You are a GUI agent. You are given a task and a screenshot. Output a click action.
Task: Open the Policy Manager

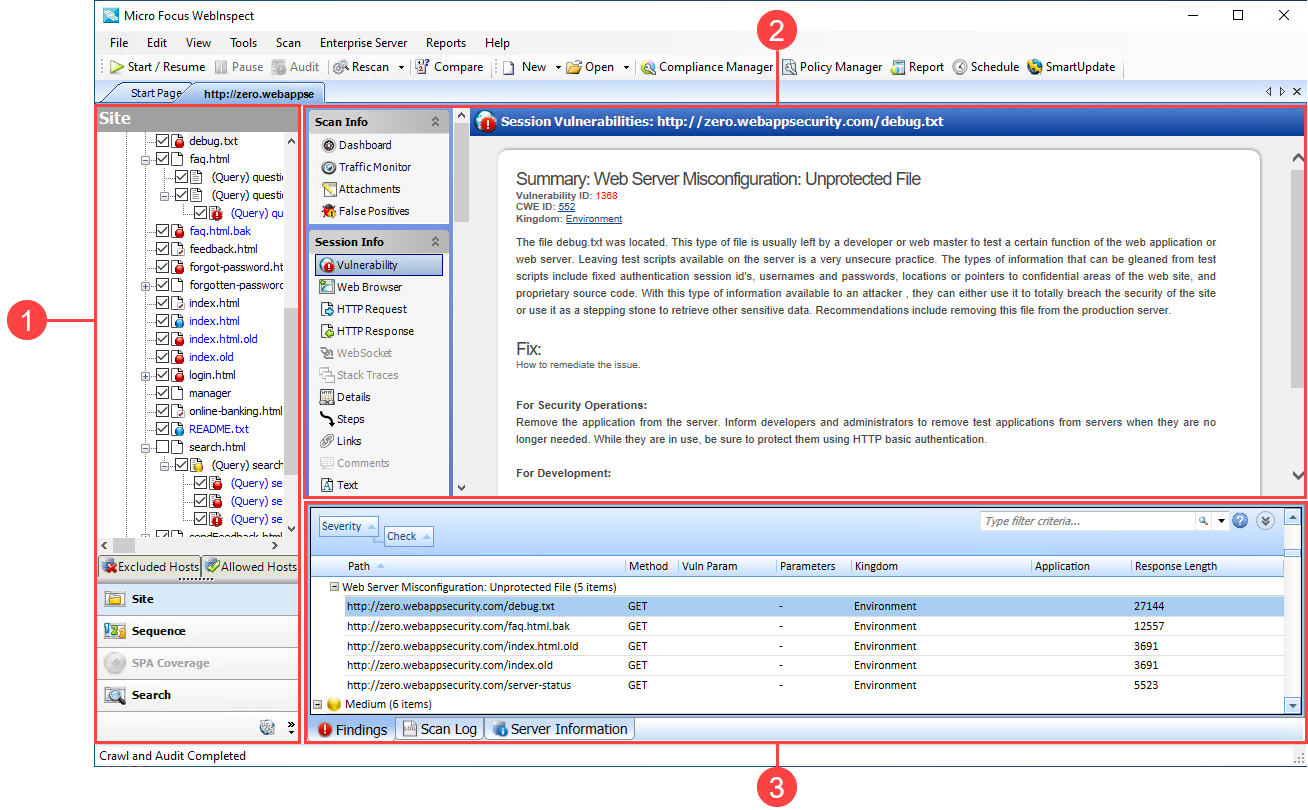(832, 67)
